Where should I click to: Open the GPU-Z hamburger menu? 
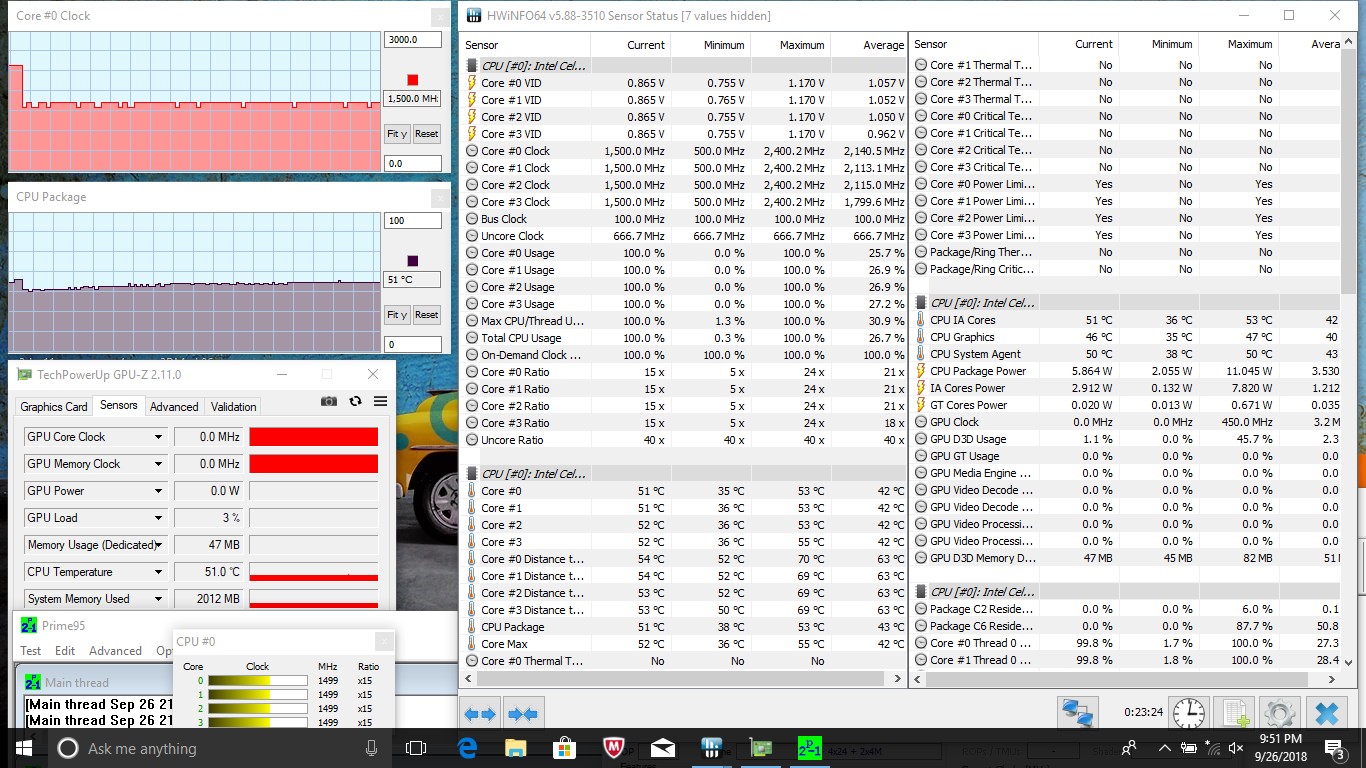(380, 402)
